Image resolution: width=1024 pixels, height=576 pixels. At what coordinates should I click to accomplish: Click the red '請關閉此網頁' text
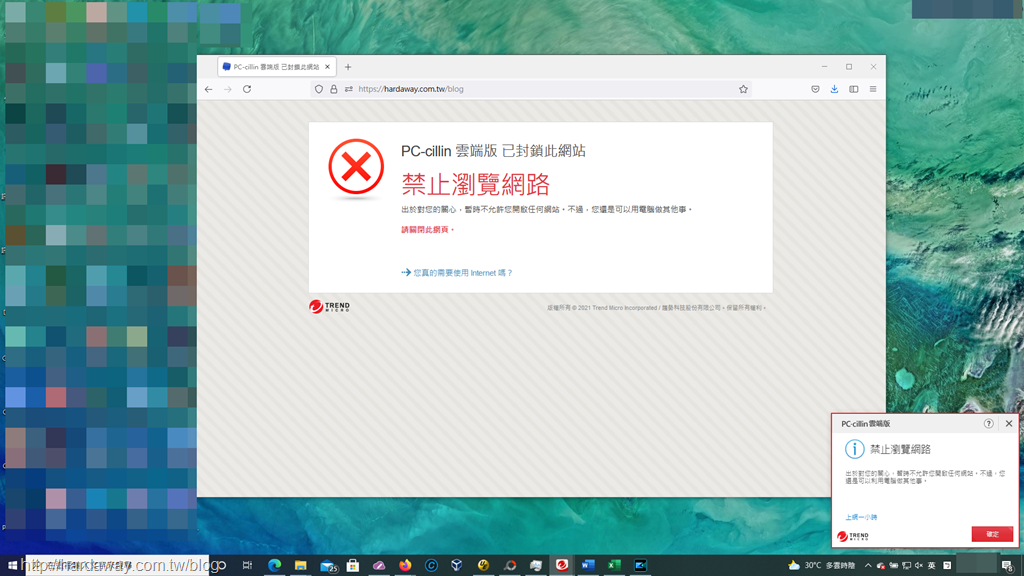(x=427, y=230)
